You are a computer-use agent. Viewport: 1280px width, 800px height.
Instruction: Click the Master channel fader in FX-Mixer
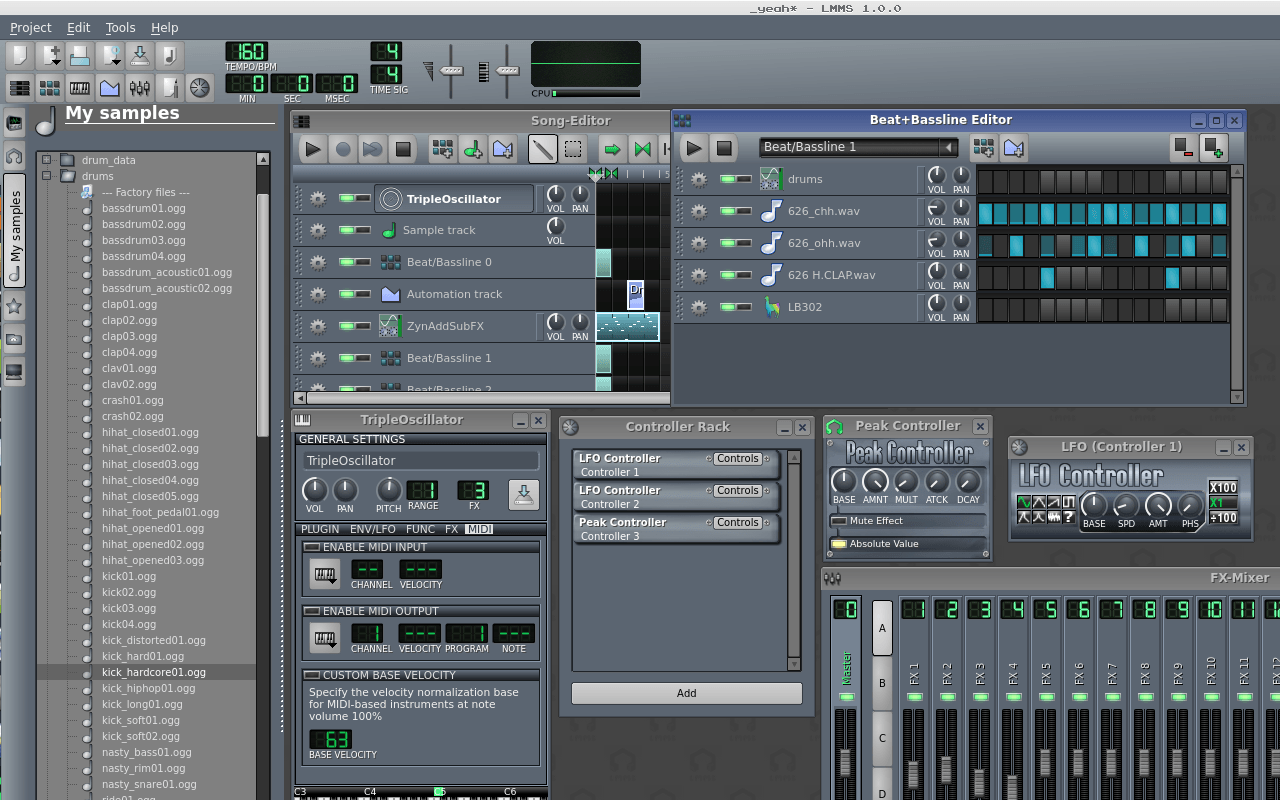845,762
